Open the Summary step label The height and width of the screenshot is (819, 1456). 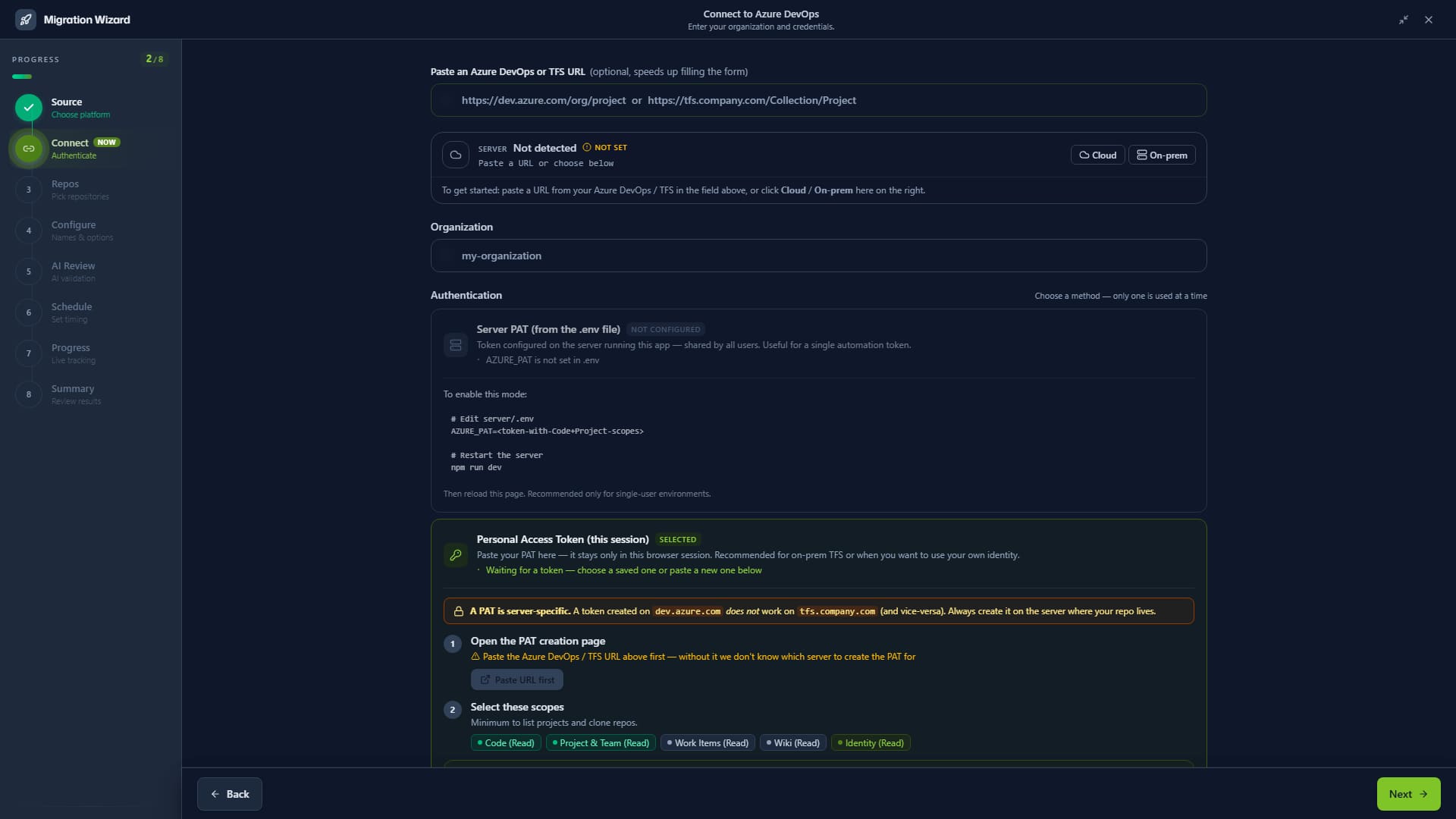point(73,388)
